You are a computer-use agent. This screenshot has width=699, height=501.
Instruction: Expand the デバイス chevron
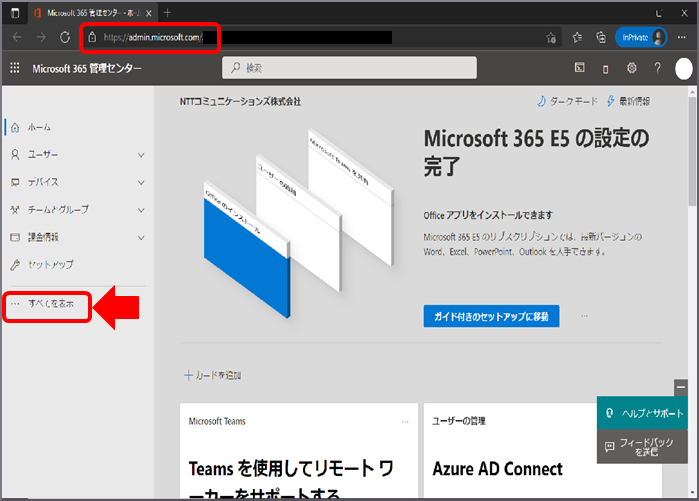tap(141, 183)
